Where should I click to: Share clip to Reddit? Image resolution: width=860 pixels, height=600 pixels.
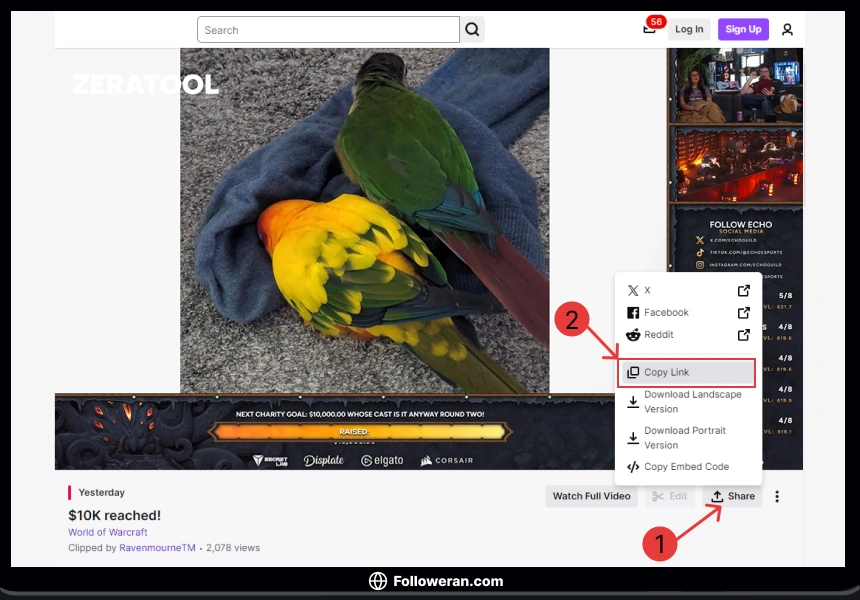click(659, 335)
